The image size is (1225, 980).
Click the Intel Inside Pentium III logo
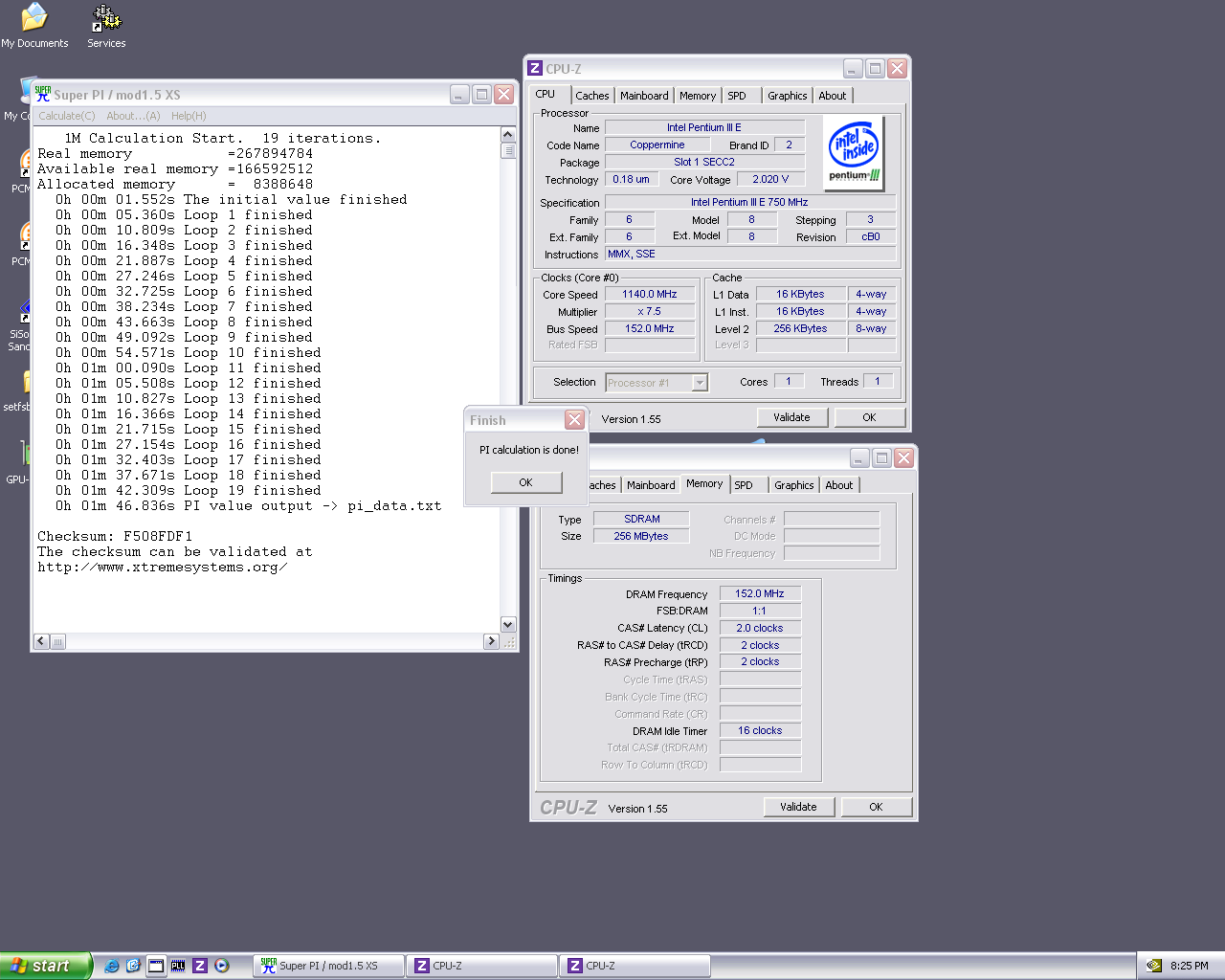854,153
